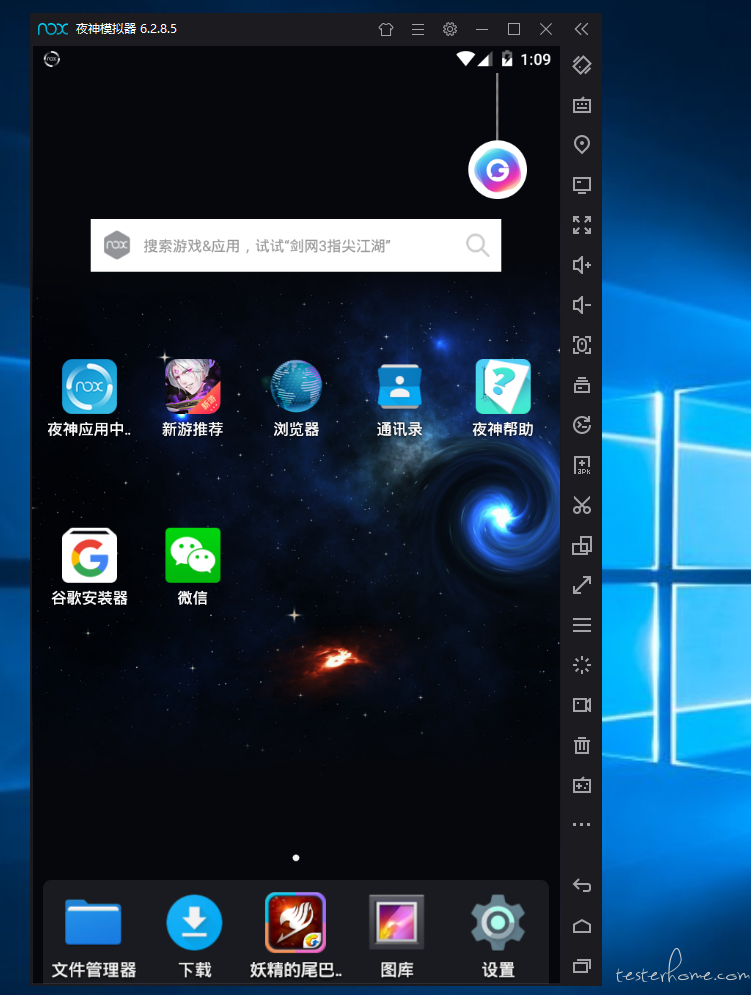The image size is (751, 995).
Task: Click the Nox logo in the window title bar
Action: [53, 29]
